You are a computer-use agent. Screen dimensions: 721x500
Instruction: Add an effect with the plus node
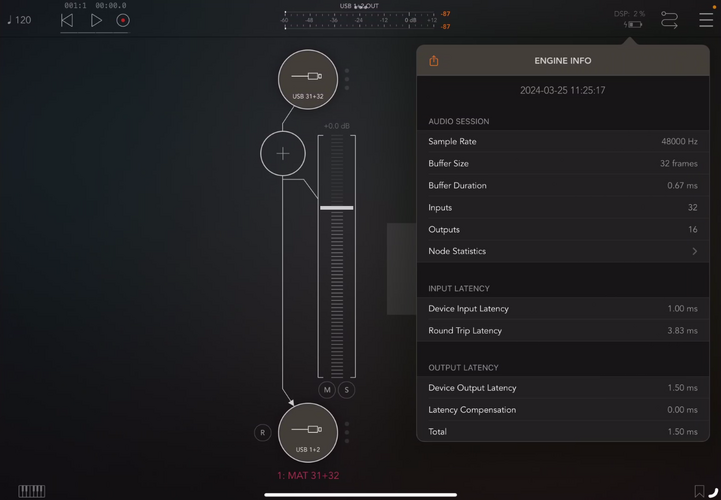283,153
